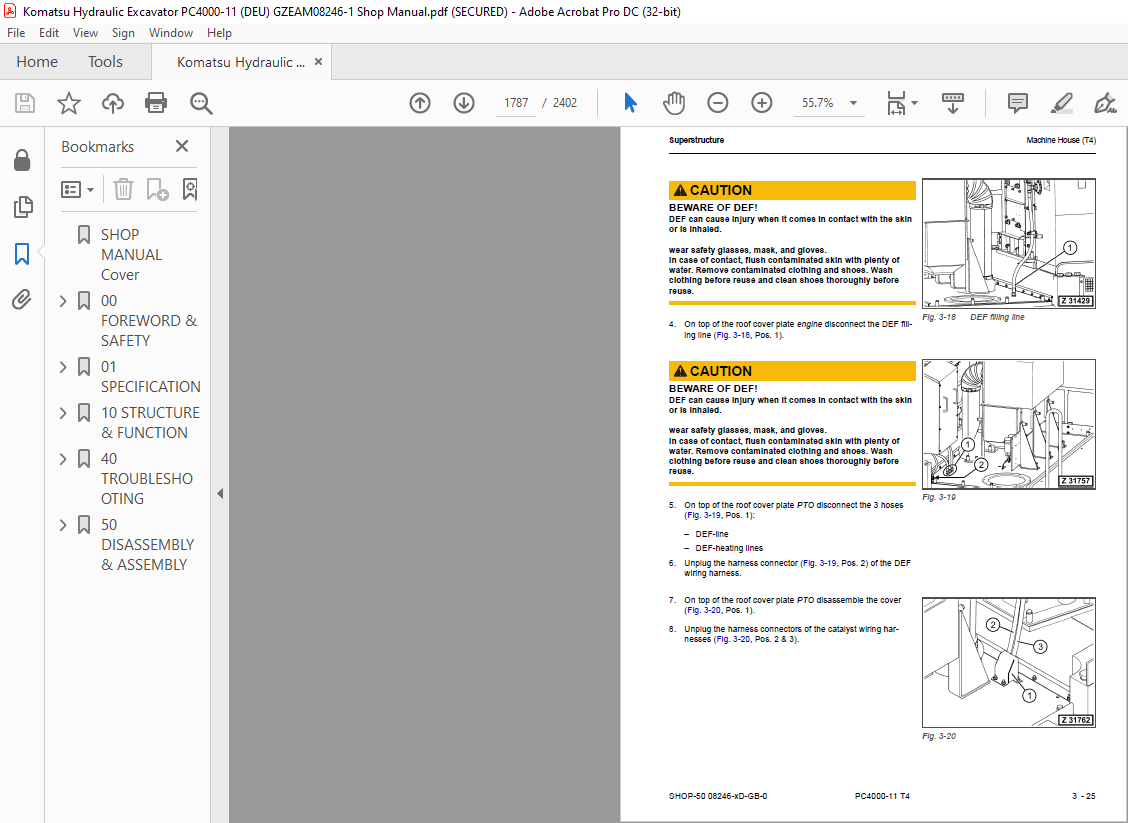This screenshot has height=823, width=1128.
Task: Click the zoom value 55.7% field
Action: (x=818, y=103)
